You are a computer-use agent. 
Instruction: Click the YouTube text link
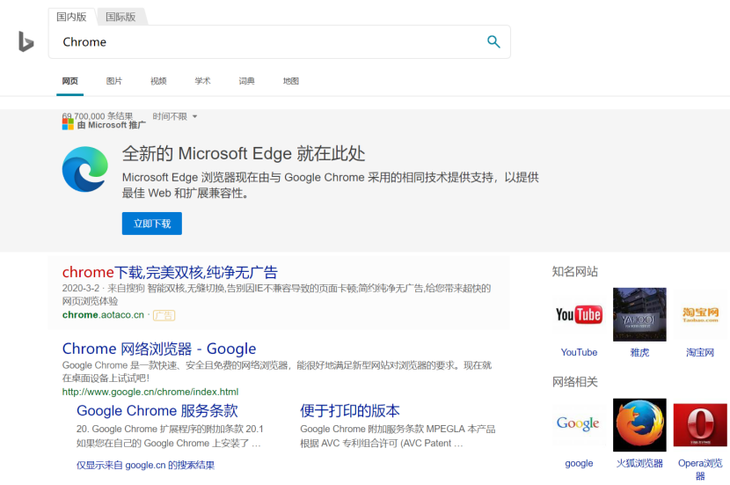pyautogui.click(x=579, y=352)
